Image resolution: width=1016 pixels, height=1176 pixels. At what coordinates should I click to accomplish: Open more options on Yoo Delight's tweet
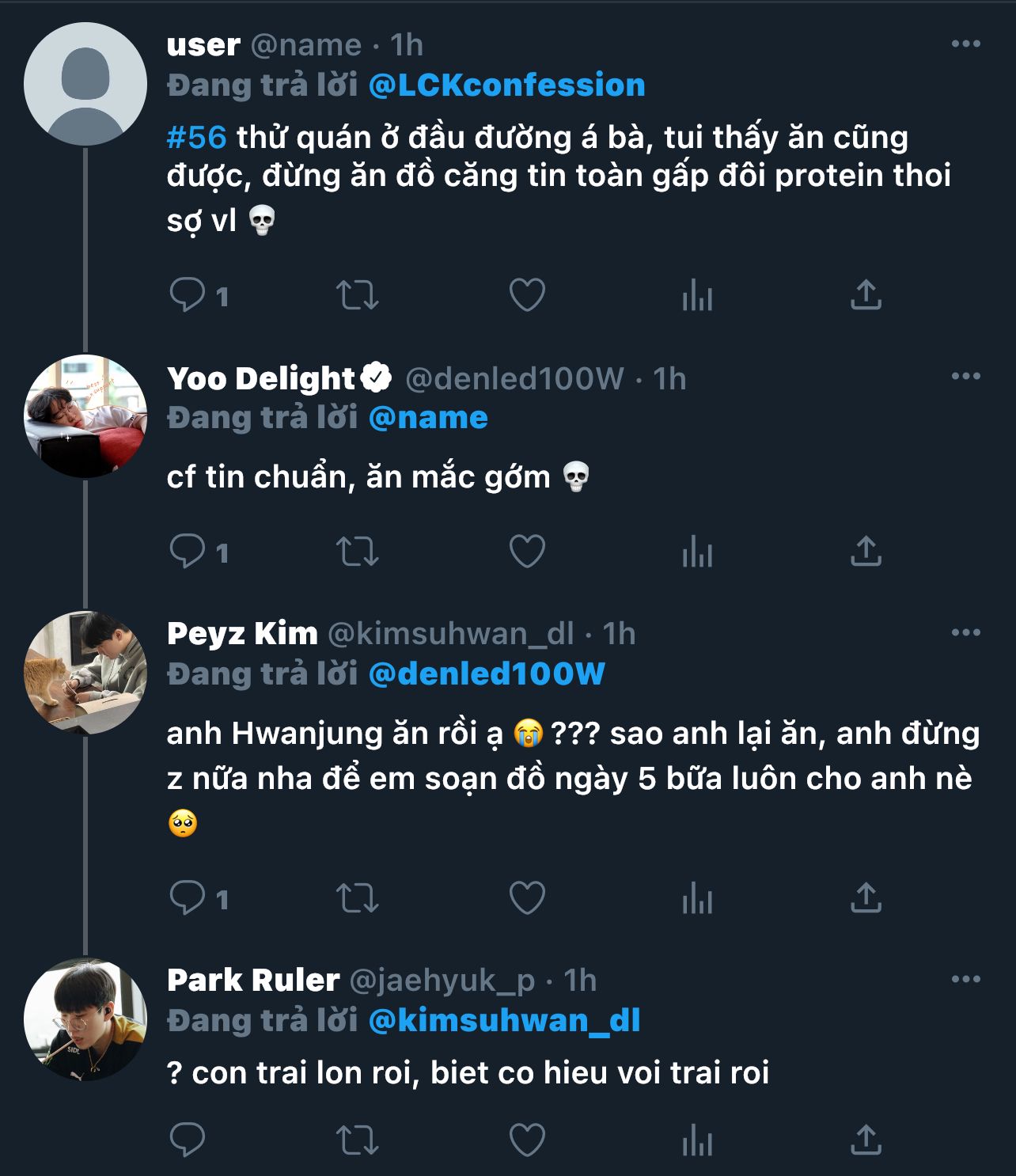tap(965, 377)
